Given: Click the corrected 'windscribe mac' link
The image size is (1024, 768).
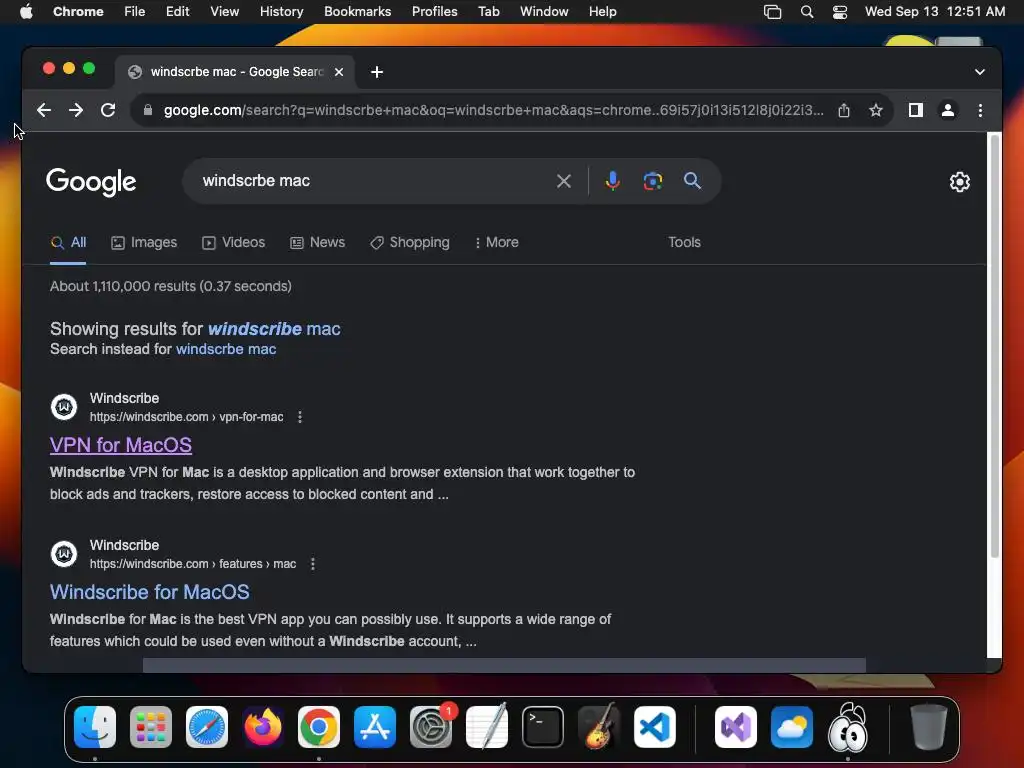Looking at the screenshot, I should coord(274,328).
